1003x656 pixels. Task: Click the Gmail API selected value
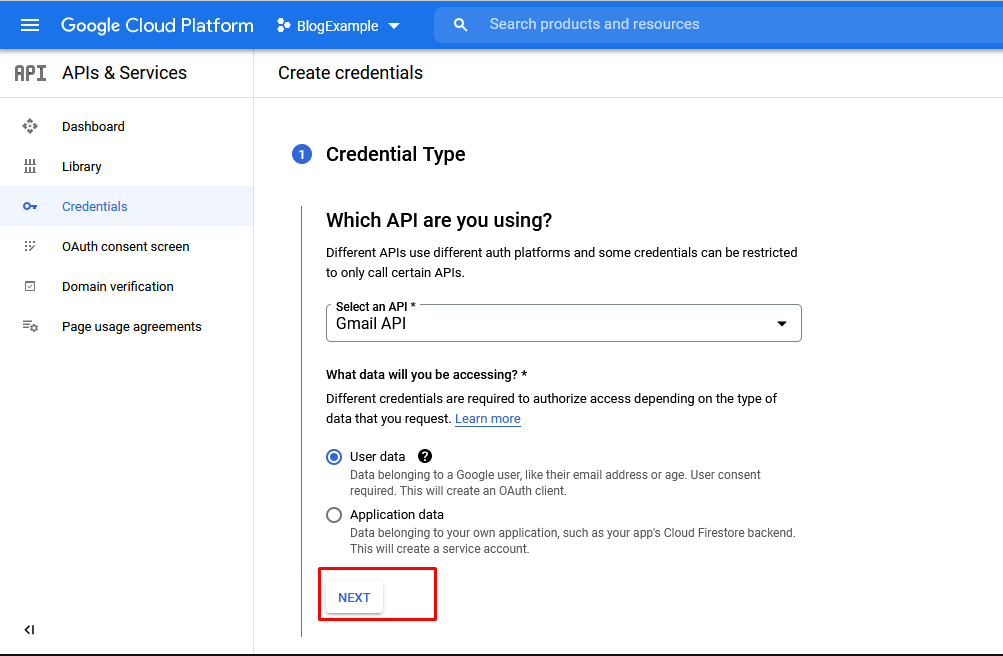coord(371,324)
